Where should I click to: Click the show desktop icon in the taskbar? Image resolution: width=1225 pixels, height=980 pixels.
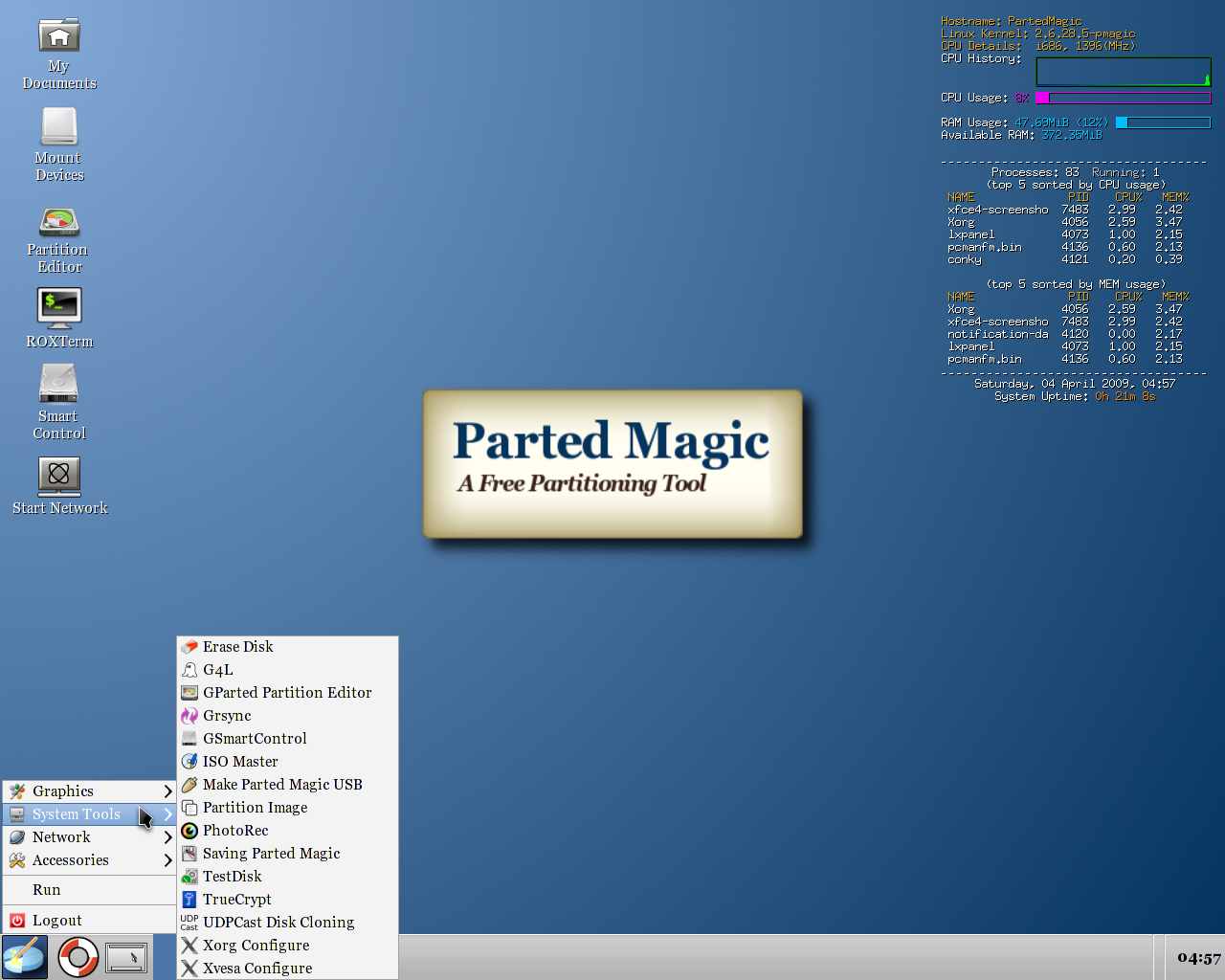coord(126,957)
